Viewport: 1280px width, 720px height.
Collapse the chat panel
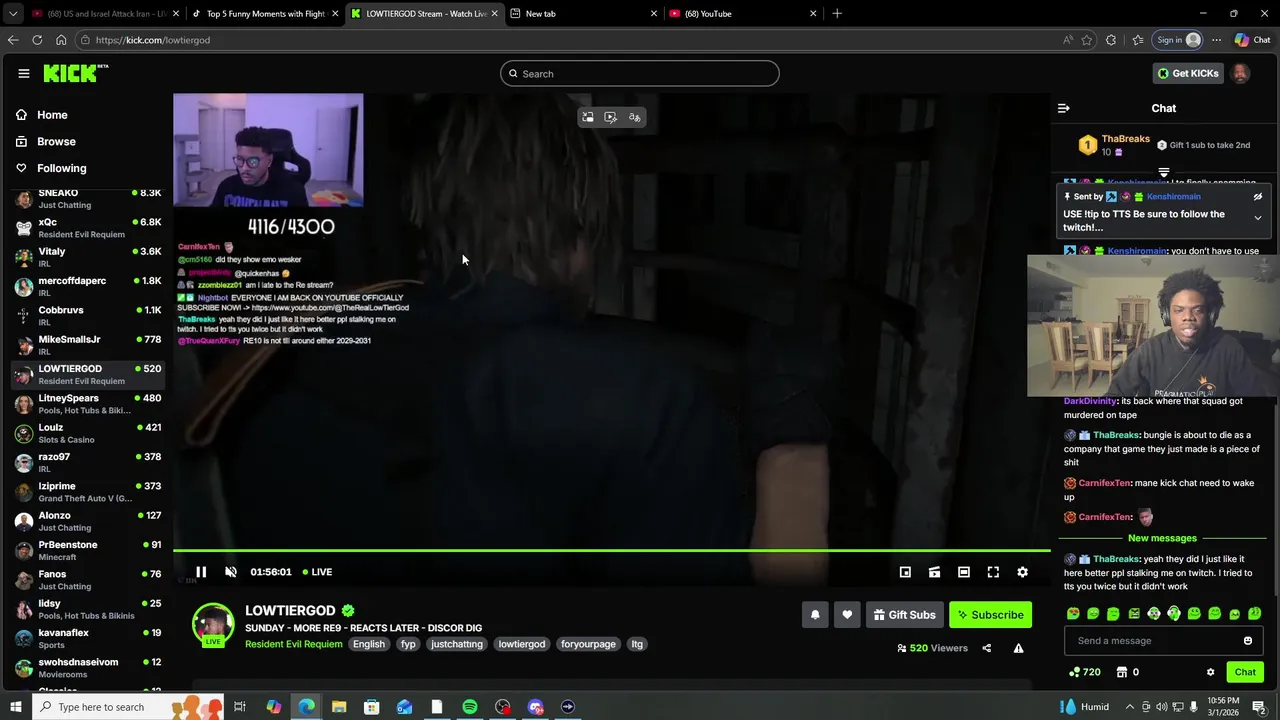1064,108
